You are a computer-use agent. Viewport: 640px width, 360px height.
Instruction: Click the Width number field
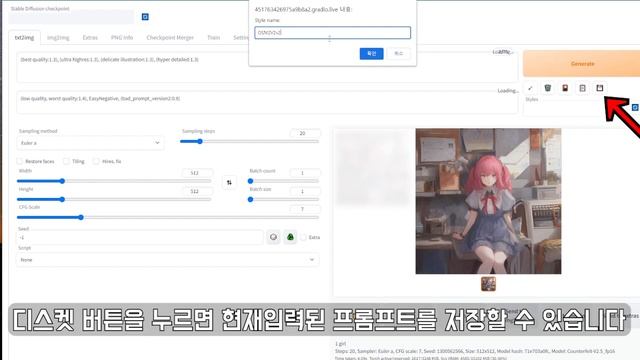tap(197, 173)
